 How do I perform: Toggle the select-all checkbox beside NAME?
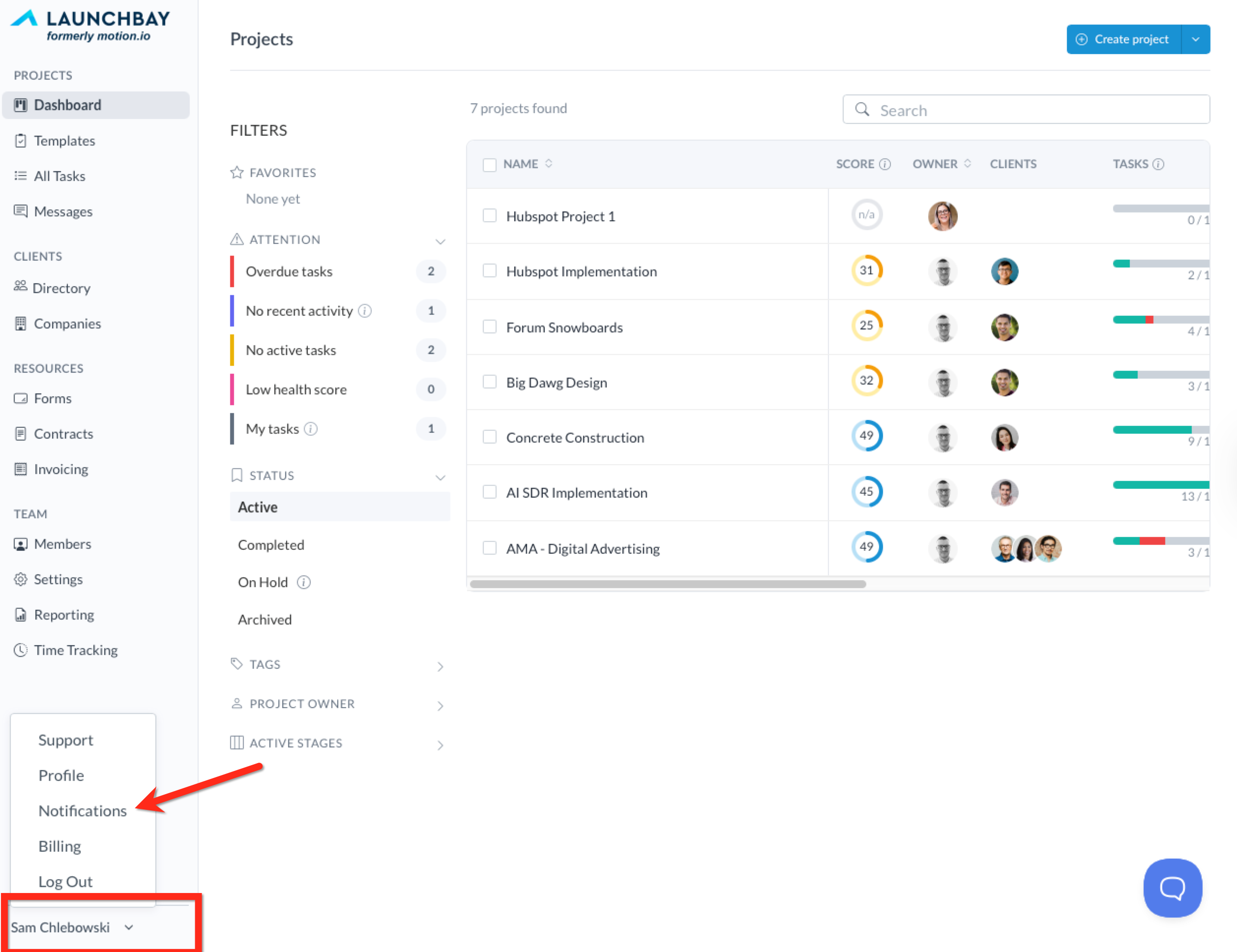pyautogui.click(x=489, y=164)
